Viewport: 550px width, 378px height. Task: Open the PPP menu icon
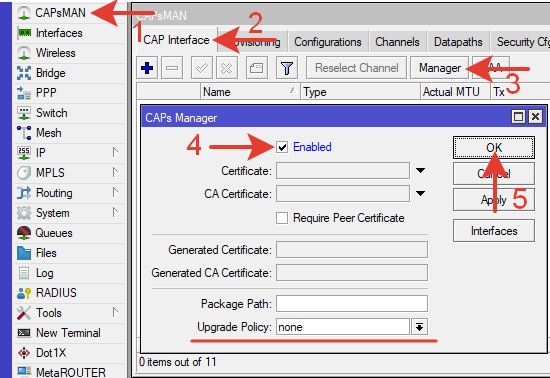pos(24,93)
